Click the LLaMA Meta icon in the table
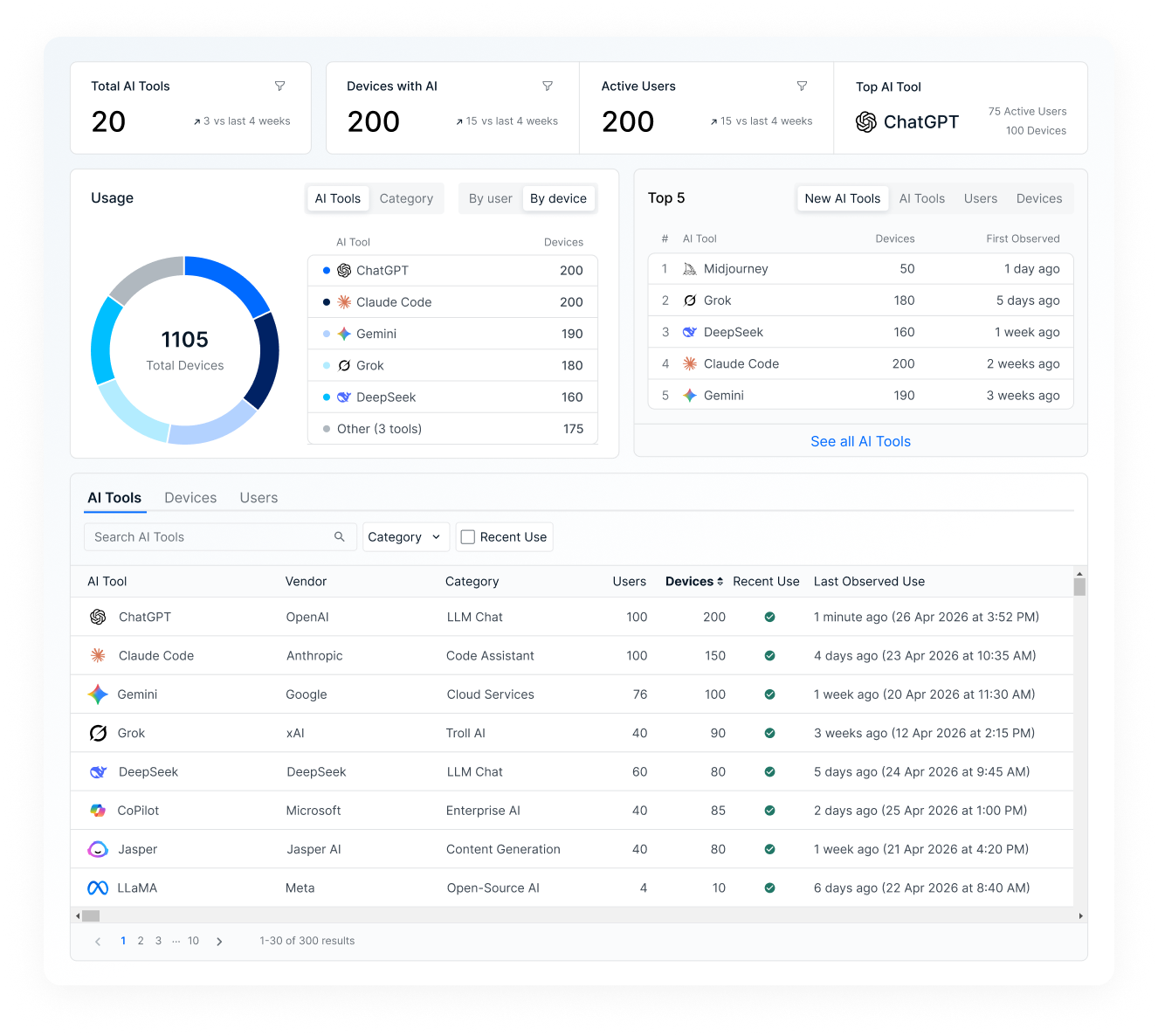Screen dimensions: 1158x1036 [x=98, y=888]
